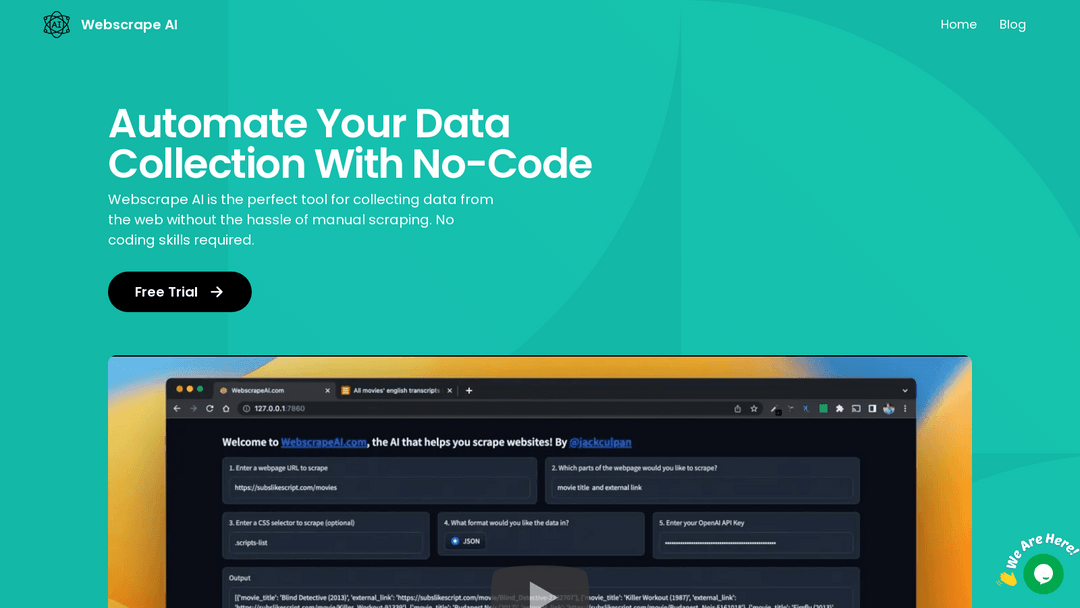This screenshot has height=608, width=1080.
Task: Open the Blog nav item
Action: 1012,25
